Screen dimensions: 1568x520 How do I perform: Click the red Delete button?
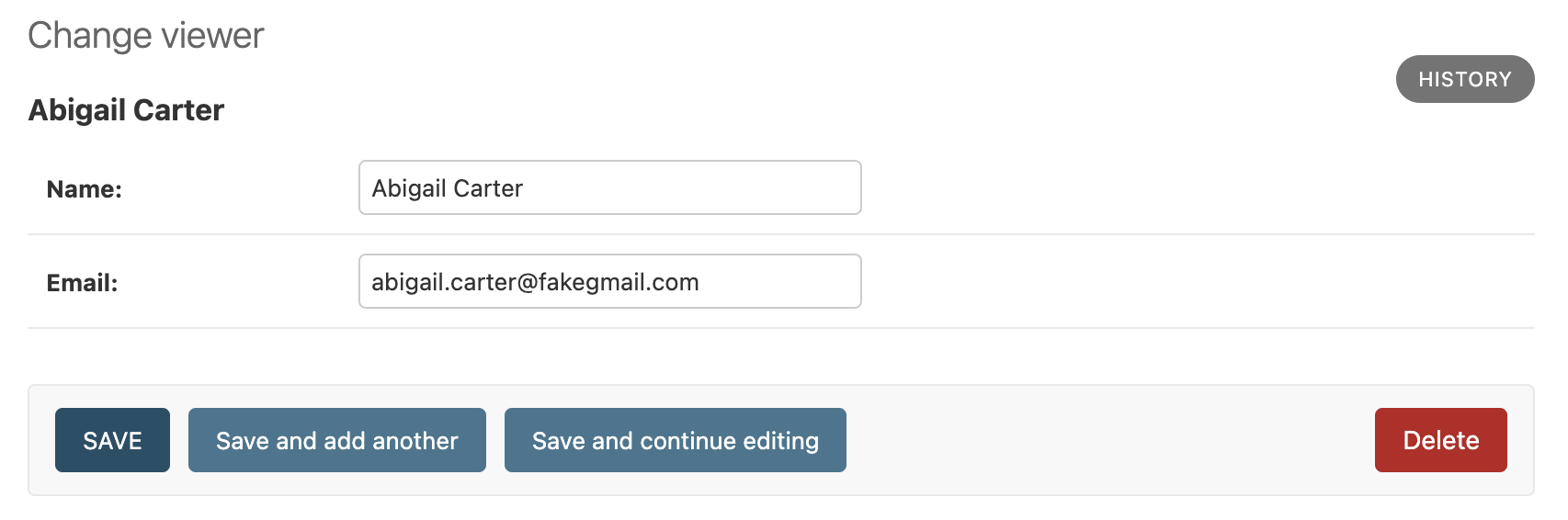pyautogui.click(x=1440, y=440)
